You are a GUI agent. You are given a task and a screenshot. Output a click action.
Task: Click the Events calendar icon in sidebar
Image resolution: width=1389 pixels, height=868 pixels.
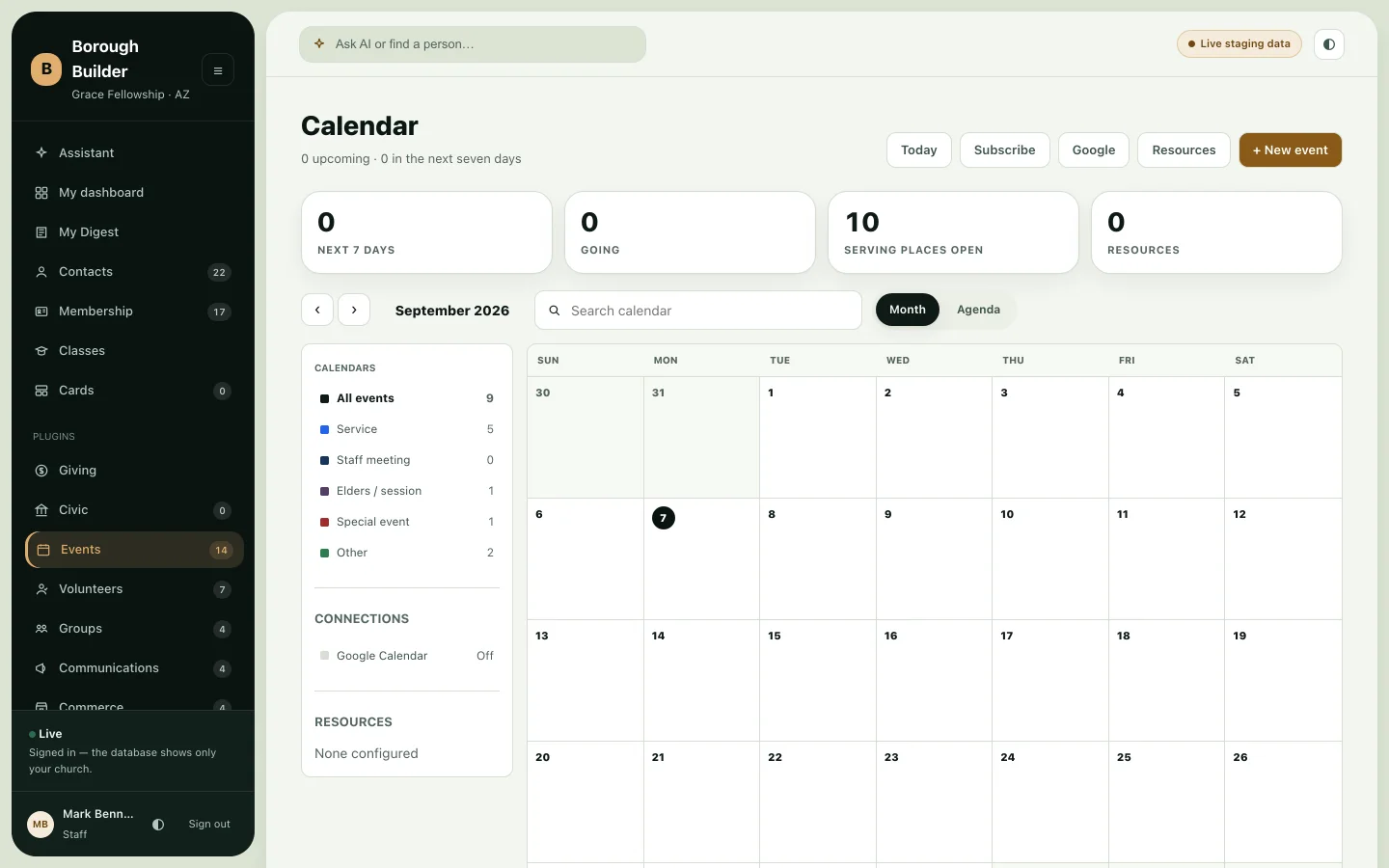pyautogui.click(x=43, y=550)
